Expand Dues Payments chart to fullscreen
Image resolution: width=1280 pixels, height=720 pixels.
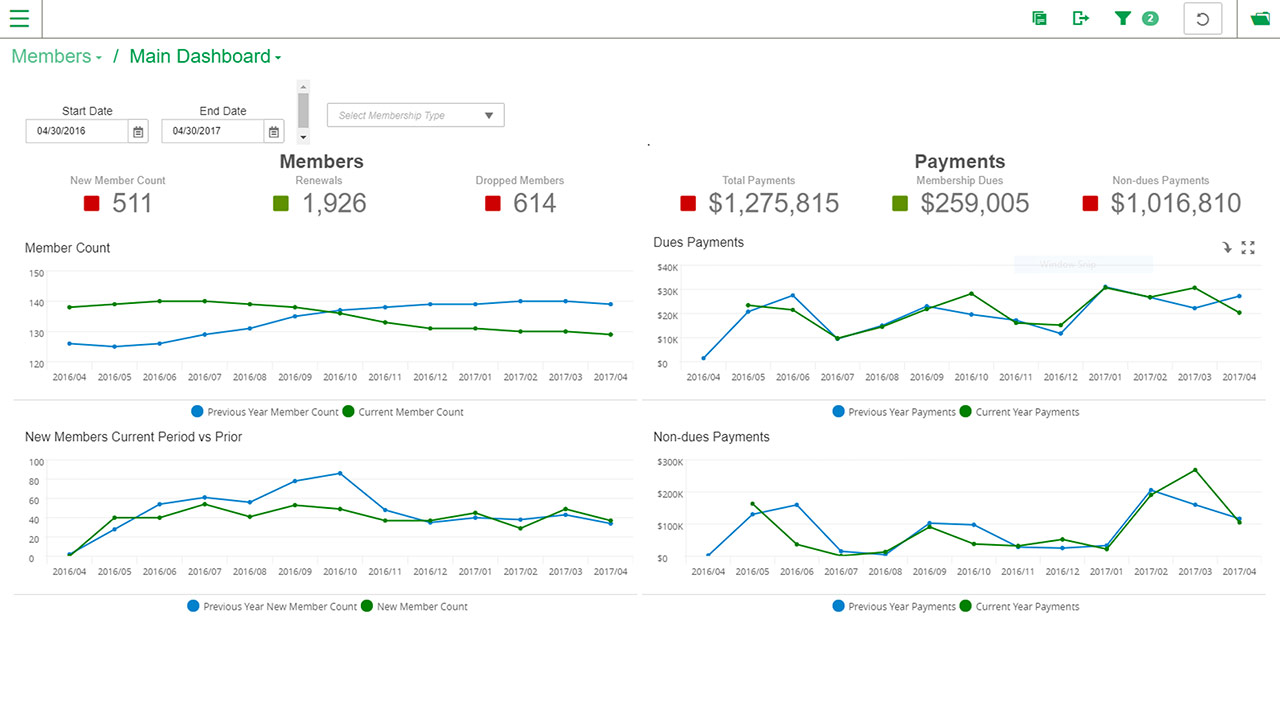point(1248,248)
